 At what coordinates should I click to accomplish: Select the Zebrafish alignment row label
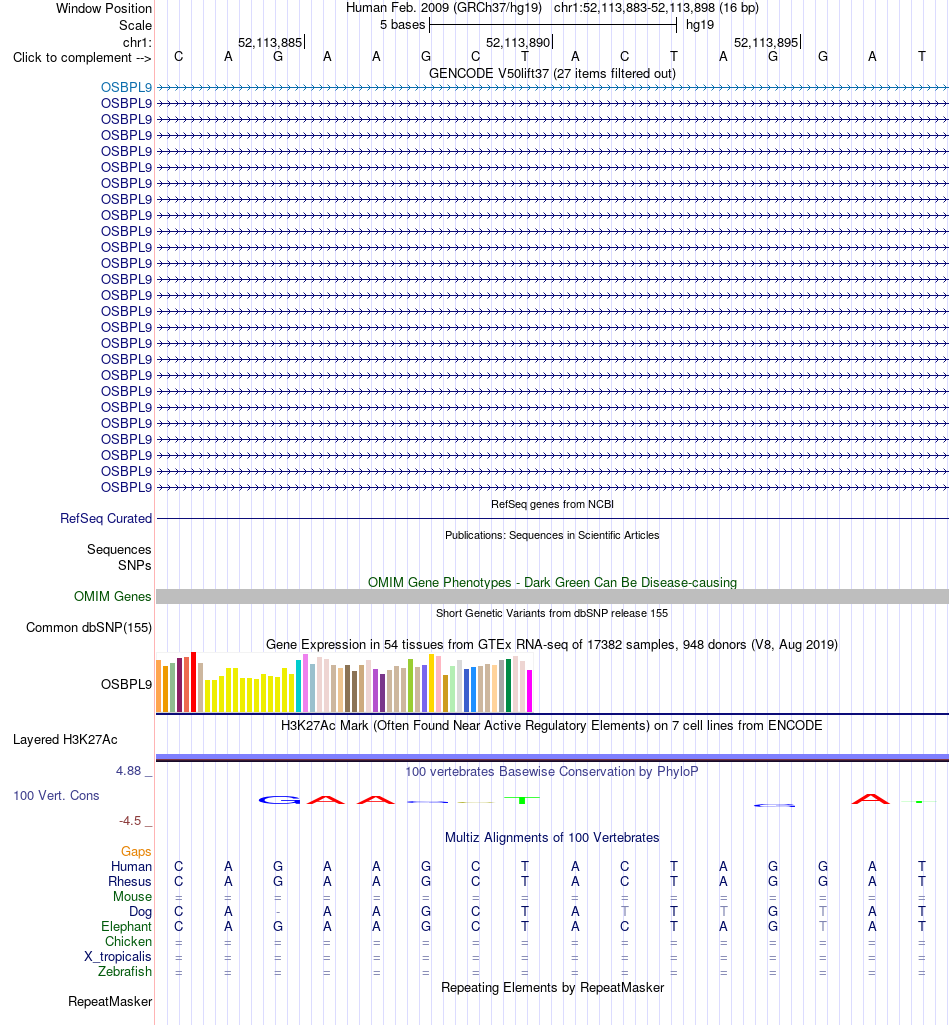[x=125, y=971]
